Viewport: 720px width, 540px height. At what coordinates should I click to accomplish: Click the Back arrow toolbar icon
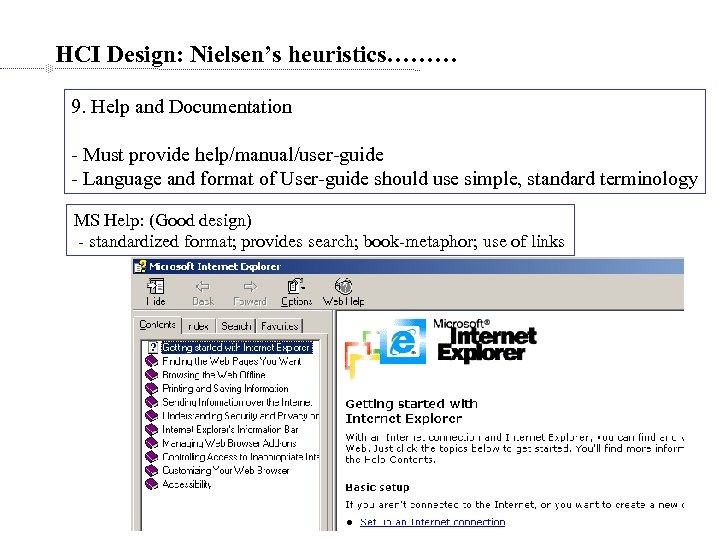(x=203, y=287)
